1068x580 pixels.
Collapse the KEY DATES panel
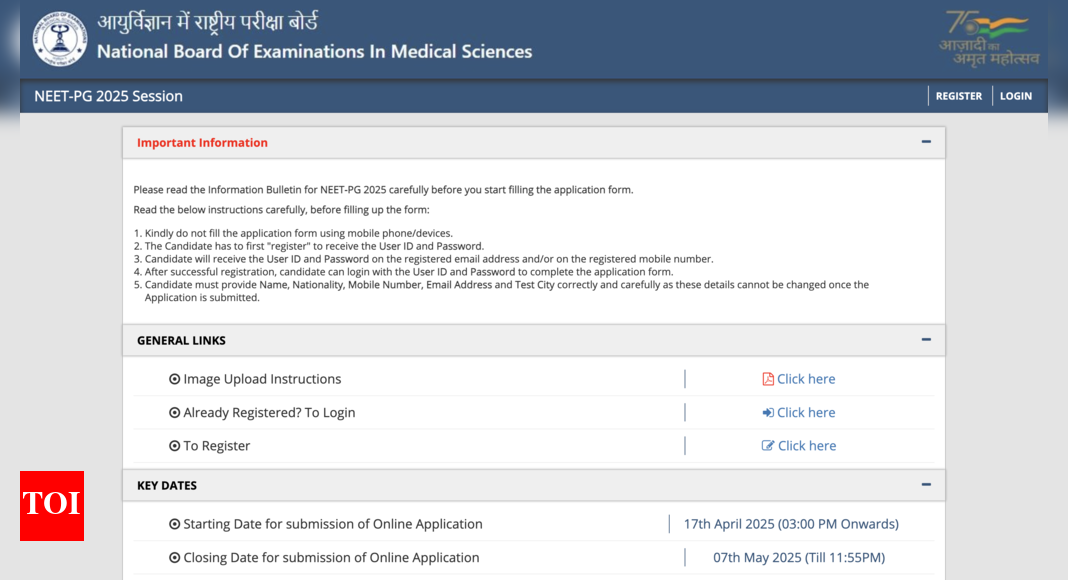(926, 485)
